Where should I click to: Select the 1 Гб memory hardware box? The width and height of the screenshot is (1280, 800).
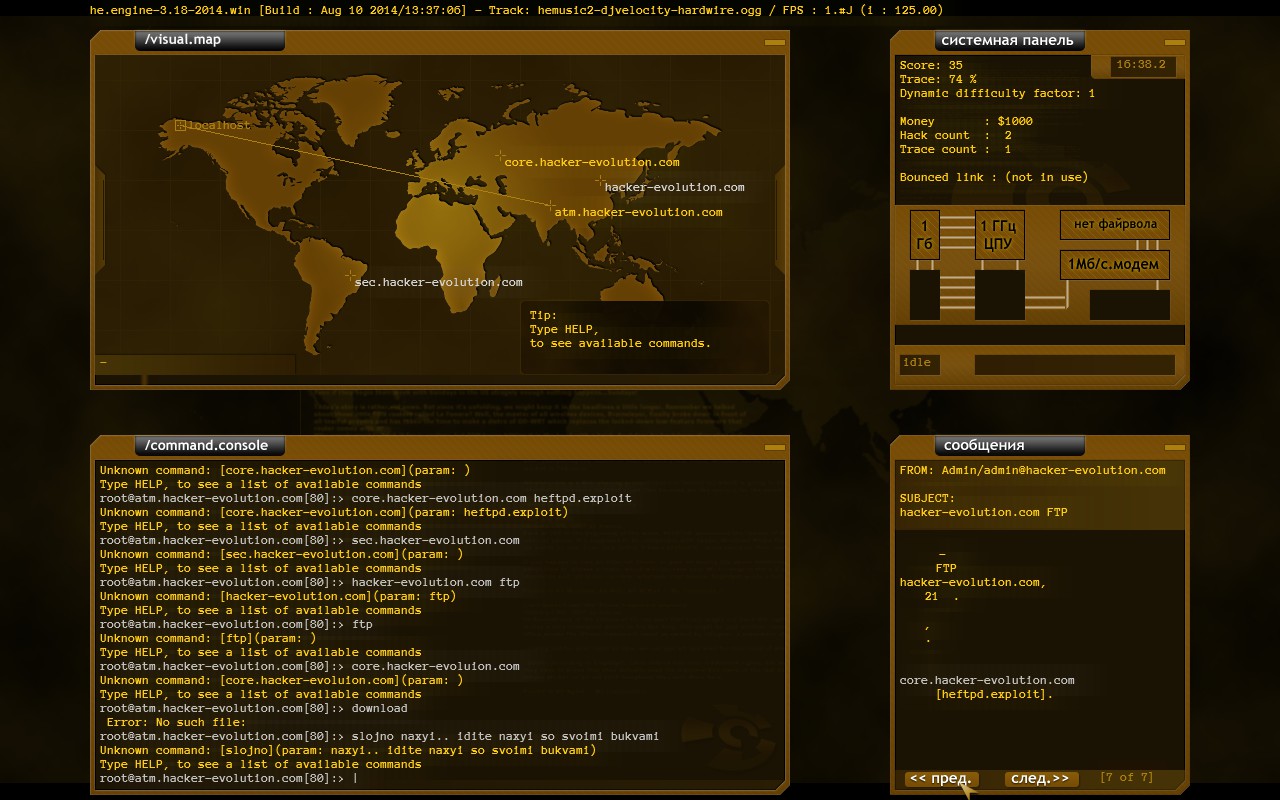[x=925, y=235]
